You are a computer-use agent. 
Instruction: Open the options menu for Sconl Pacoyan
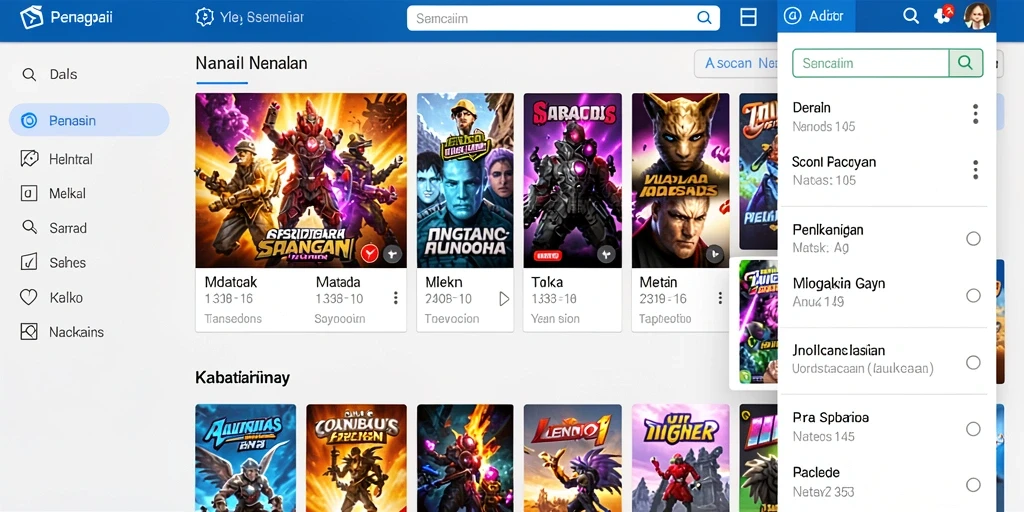point(975,170)
